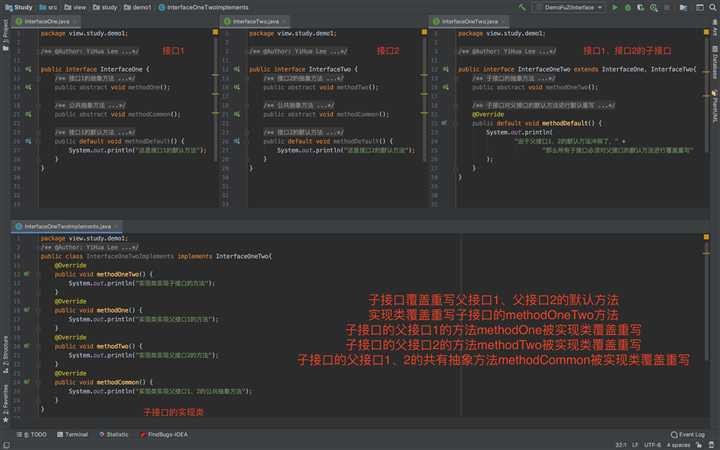Click the LF line separator in status bar
The height and width of the screenshot is (450, 720).
click(635, 444)
